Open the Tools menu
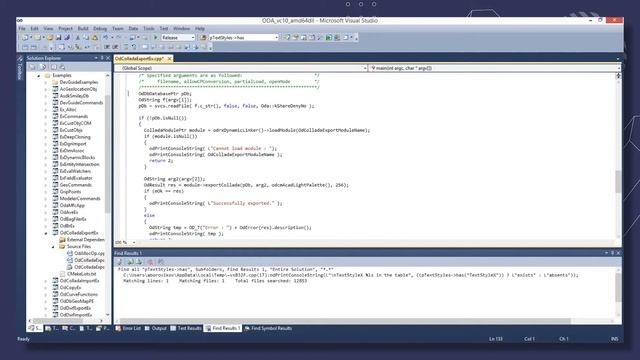 click(x=149, y=29)
